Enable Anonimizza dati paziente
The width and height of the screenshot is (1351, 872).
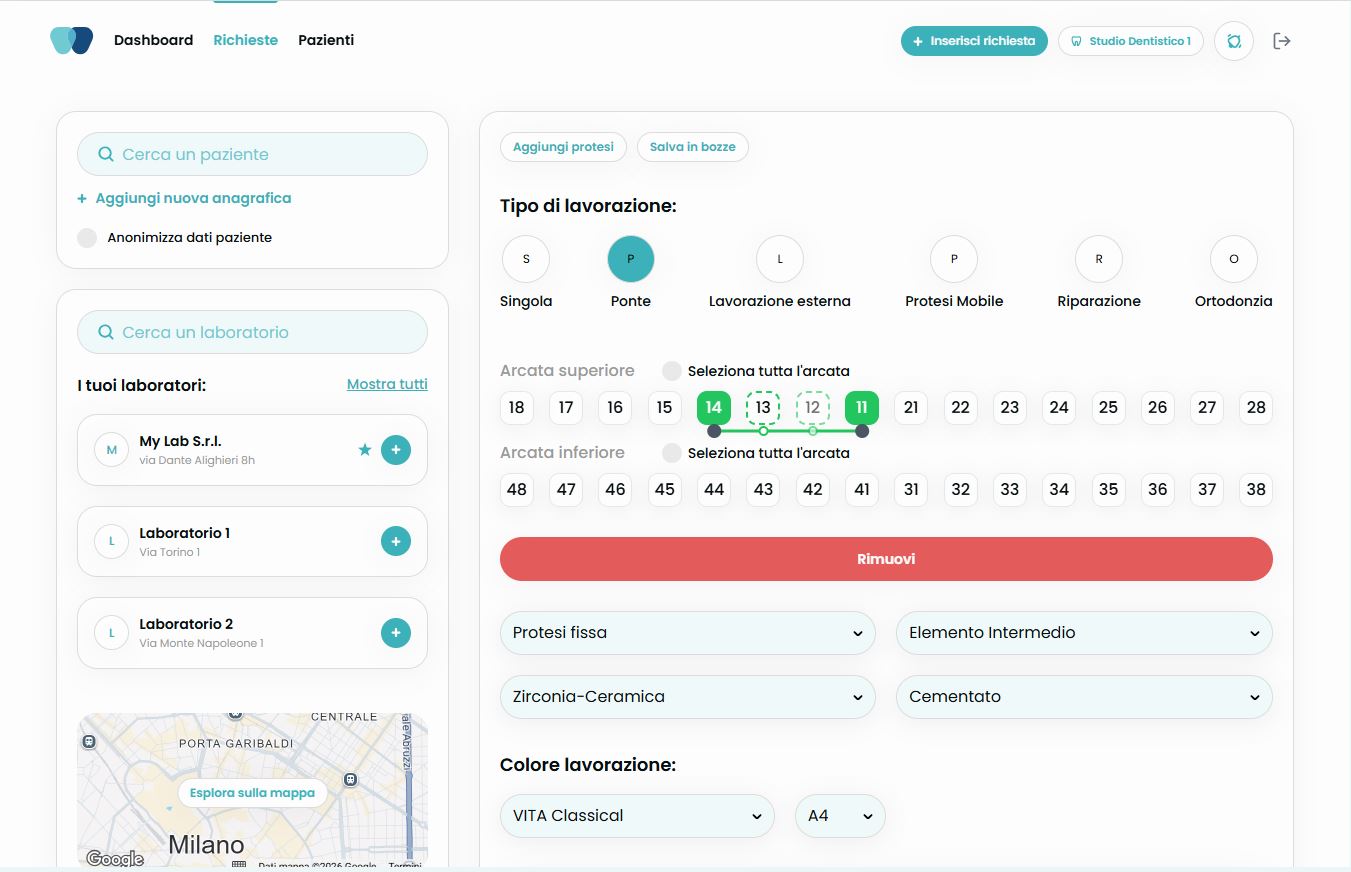(86, 237)
